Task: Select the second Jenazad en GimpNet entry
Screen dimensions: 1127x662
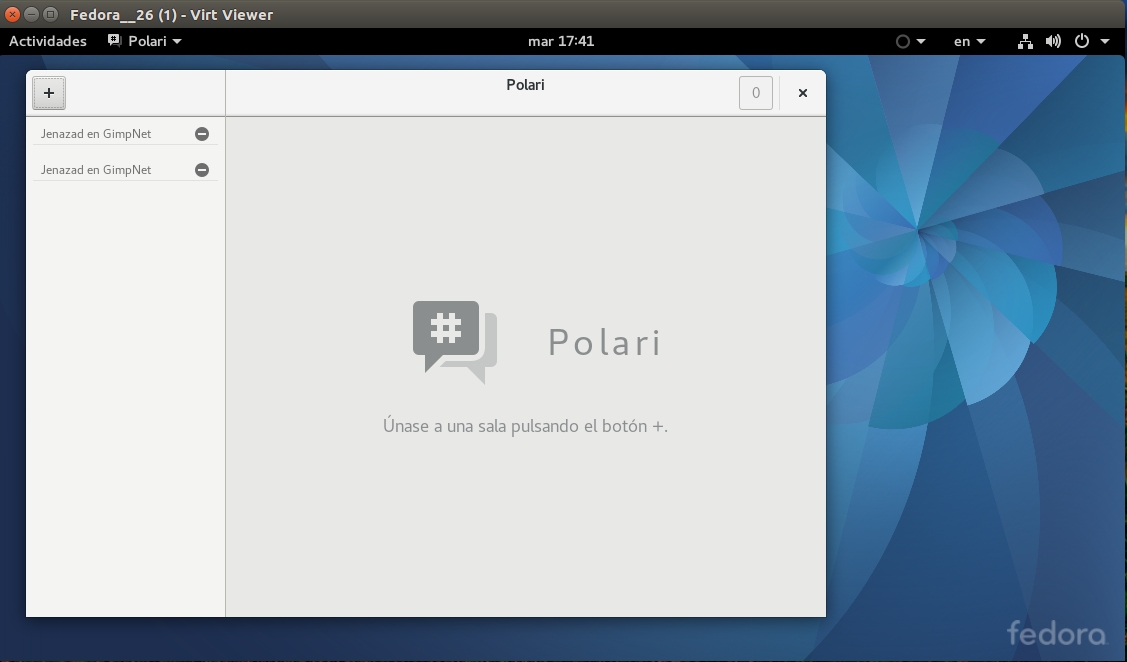Action: coord(125,170)
